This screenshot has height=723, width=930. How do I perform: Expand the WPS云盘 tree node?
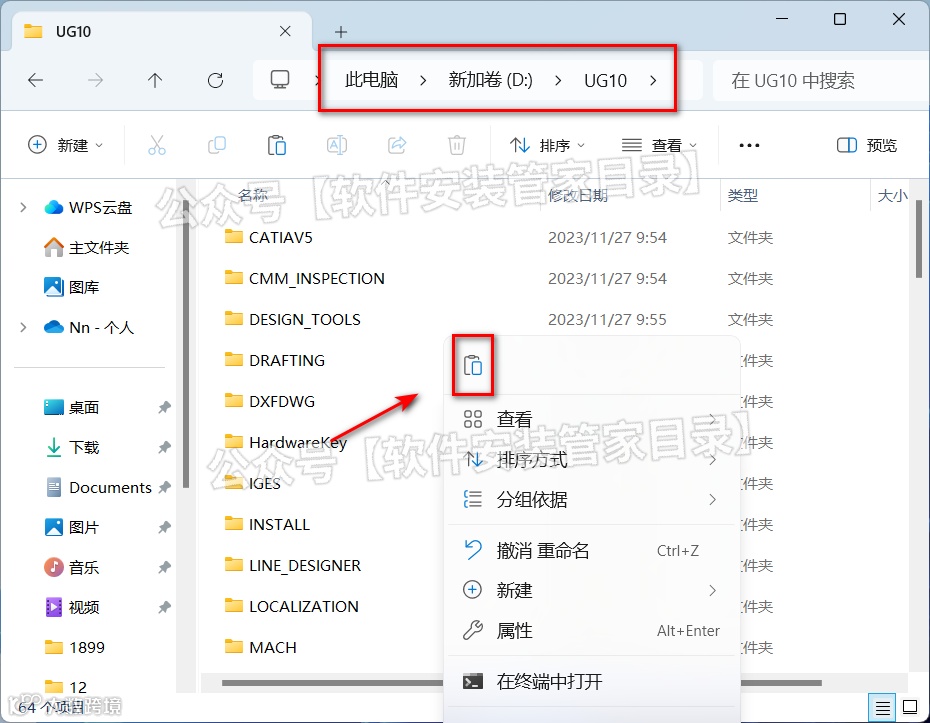23,208
